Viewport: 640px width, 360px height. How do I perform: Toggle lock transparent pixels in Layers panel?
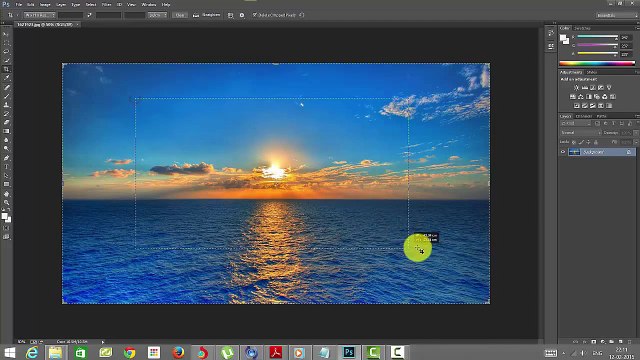click(574, 142)
